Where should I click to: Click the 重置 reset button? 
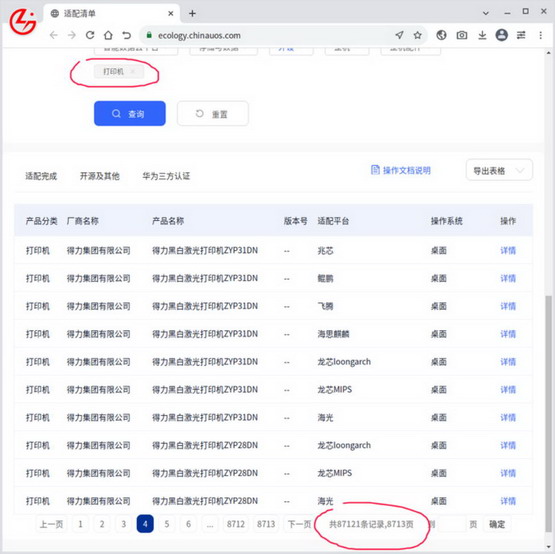(213, 113)
